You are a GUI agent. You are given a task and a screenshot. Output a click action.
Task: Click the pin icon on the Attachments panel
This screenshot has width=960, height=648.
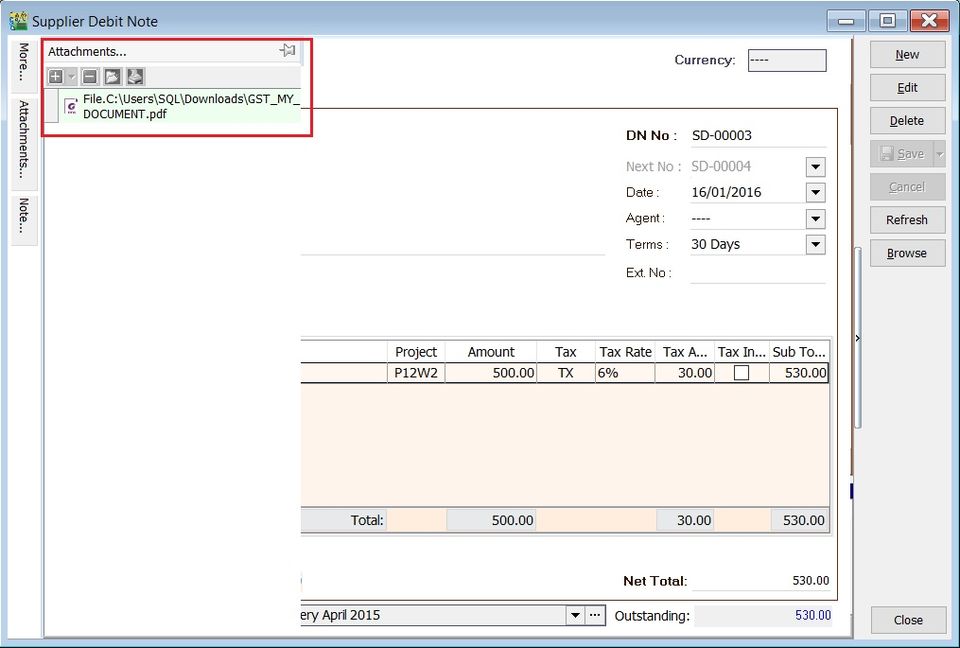pos(288,50)
